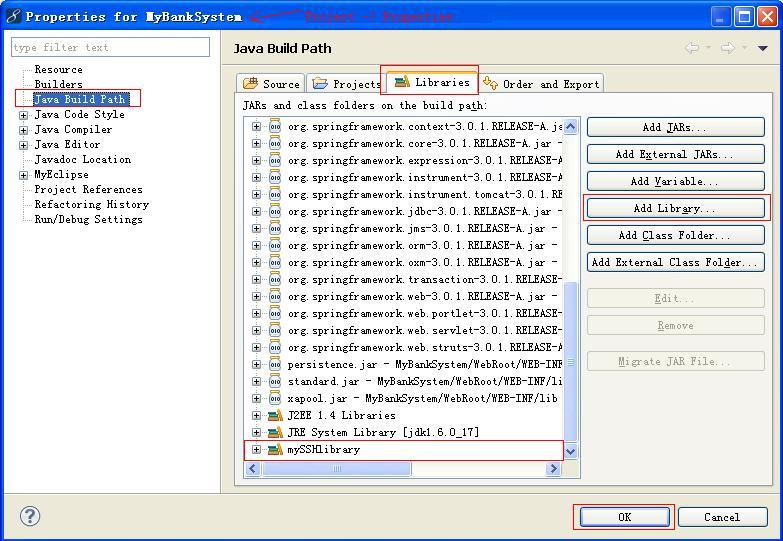This screenshot has height=541, width=783.
Task: Click the J2EE 1.4 Libraries icon
Action: (x=275, y=415)
